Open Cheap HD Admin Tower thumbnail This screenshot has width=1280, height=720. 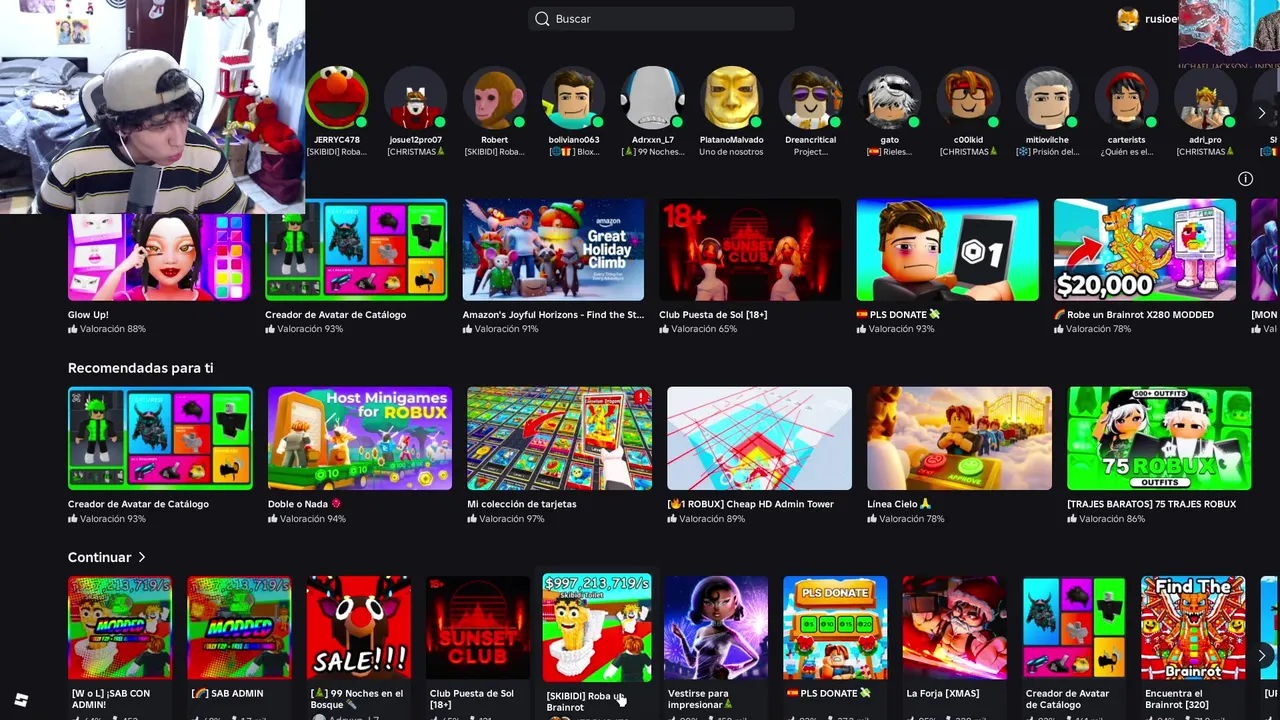coord(759,438)
